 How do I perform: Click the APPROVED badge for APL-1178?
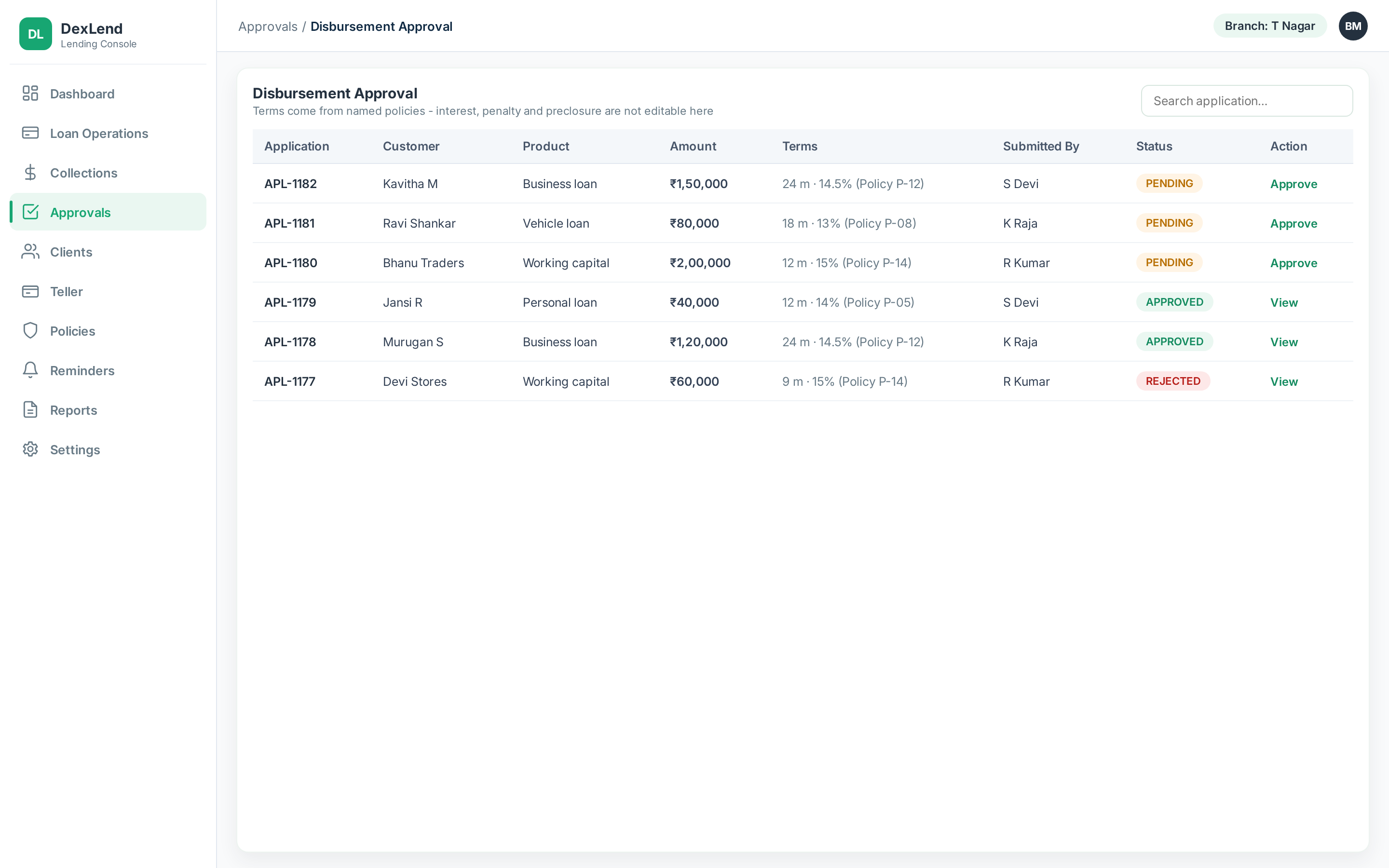[x=1174, y=342]
